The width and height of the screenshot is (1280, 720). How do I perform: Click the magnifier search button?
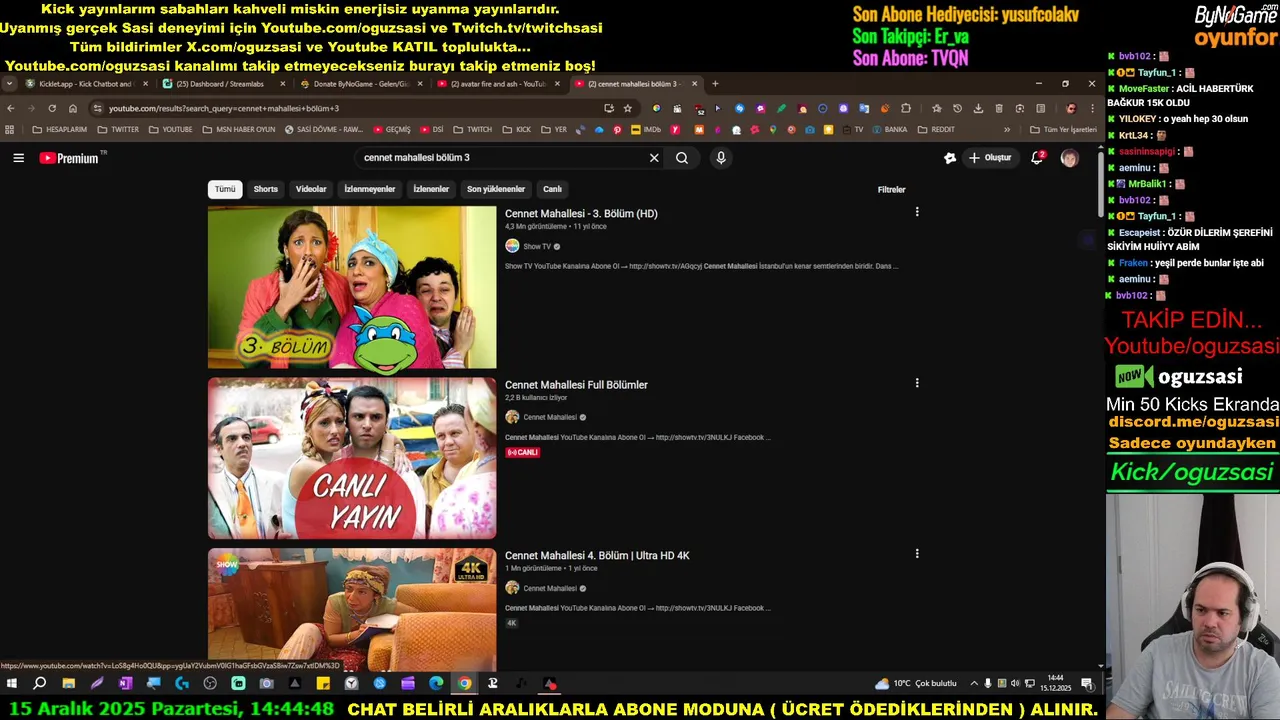pos(682,158)
